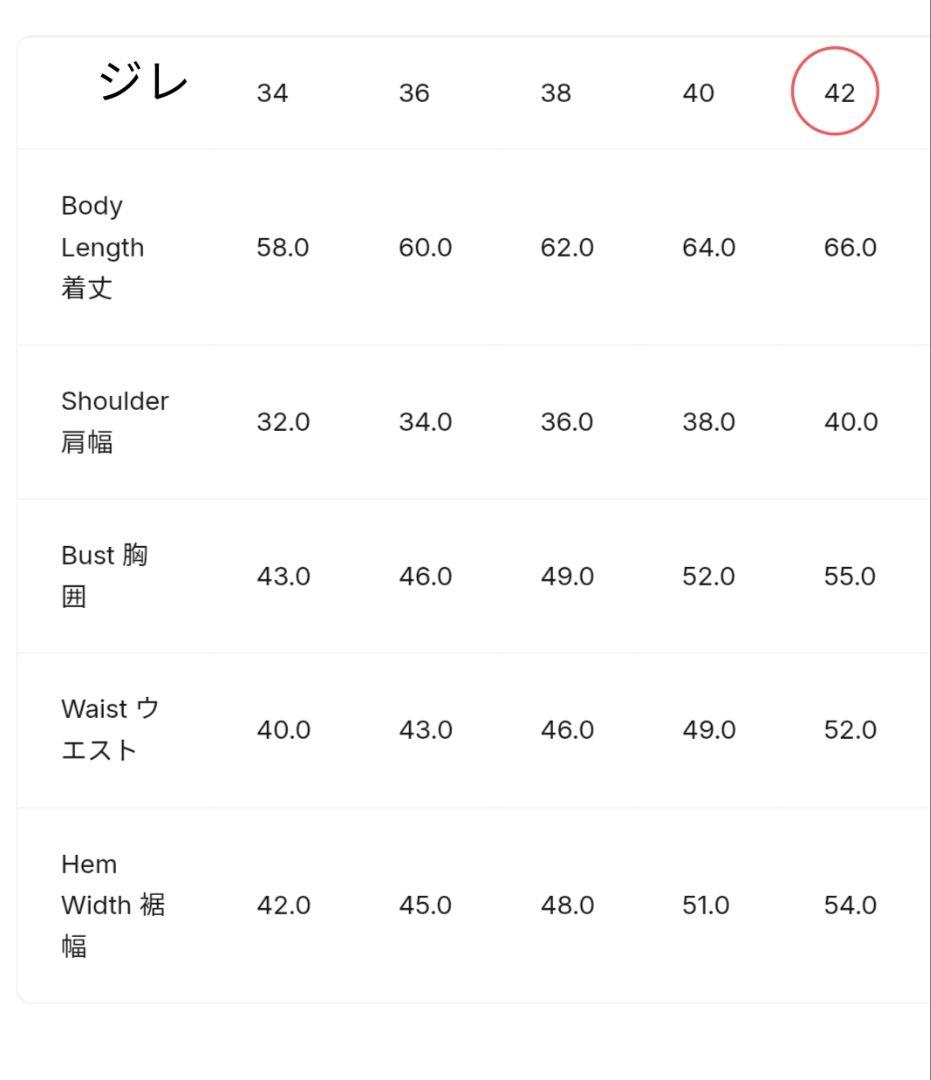Click Shoulder value 32.0 for size 34

point(283,422)
